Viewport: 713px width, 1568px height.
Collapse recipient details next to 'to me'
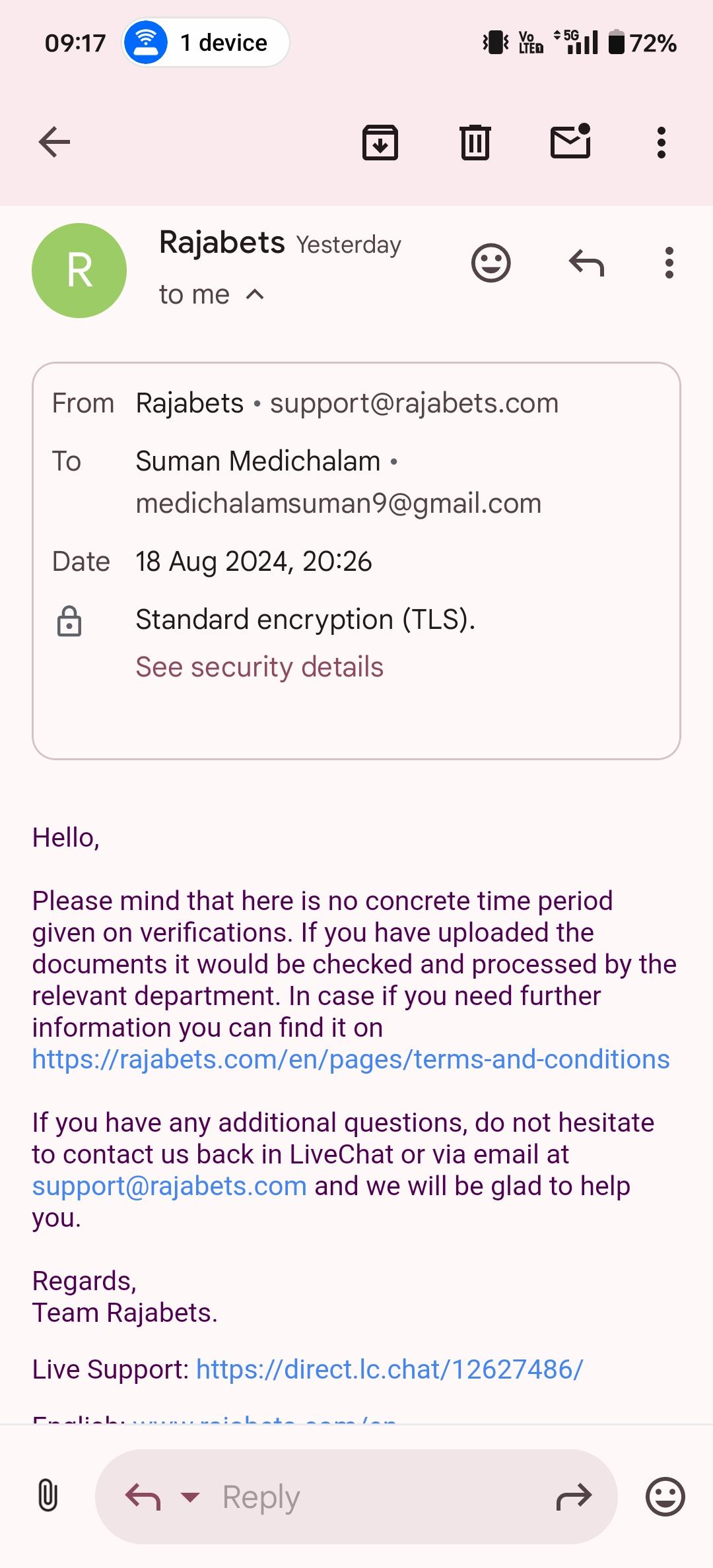[x=255, y=295]
